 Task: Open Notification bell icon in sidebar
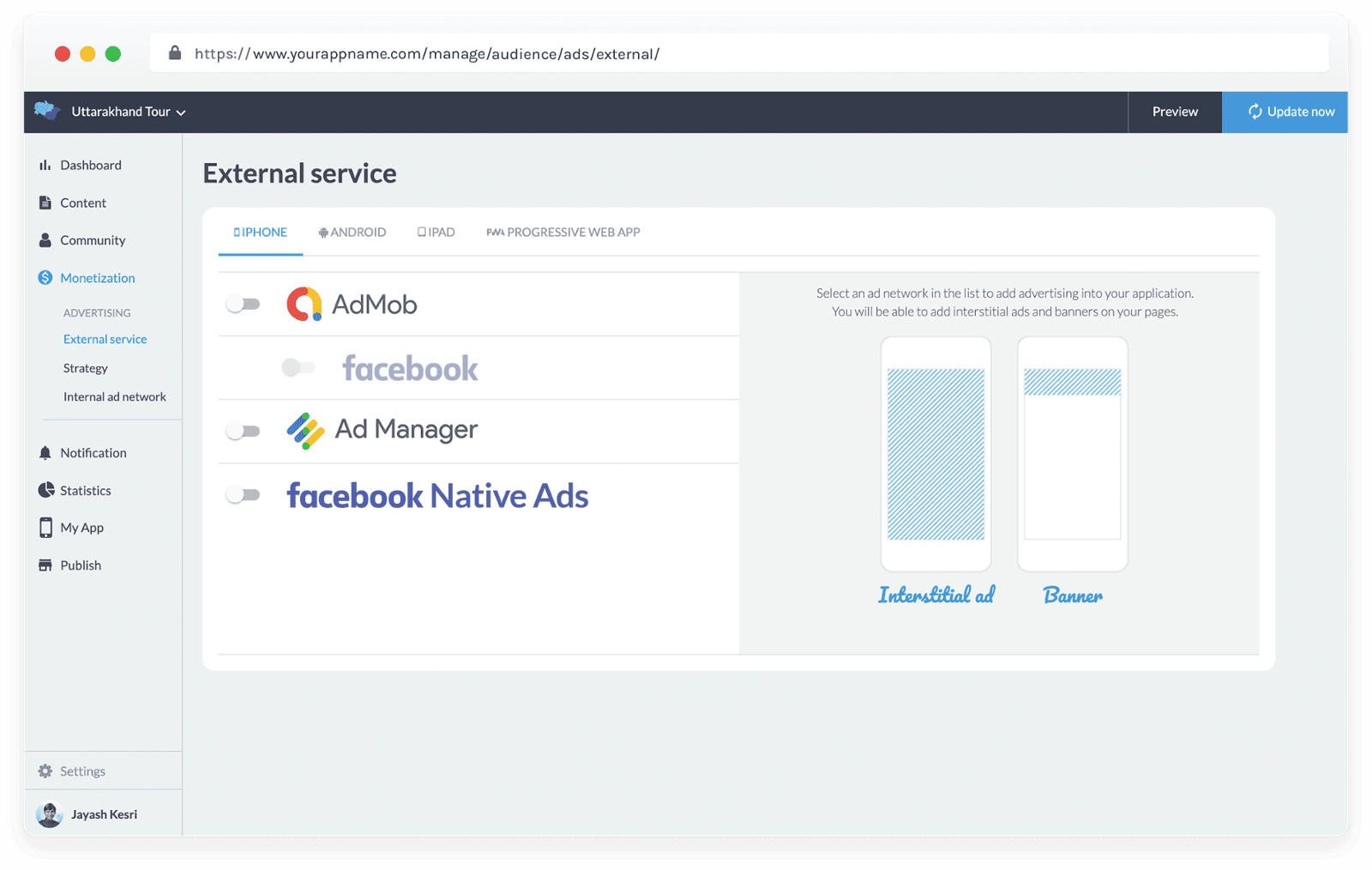[x=45, y=453]
